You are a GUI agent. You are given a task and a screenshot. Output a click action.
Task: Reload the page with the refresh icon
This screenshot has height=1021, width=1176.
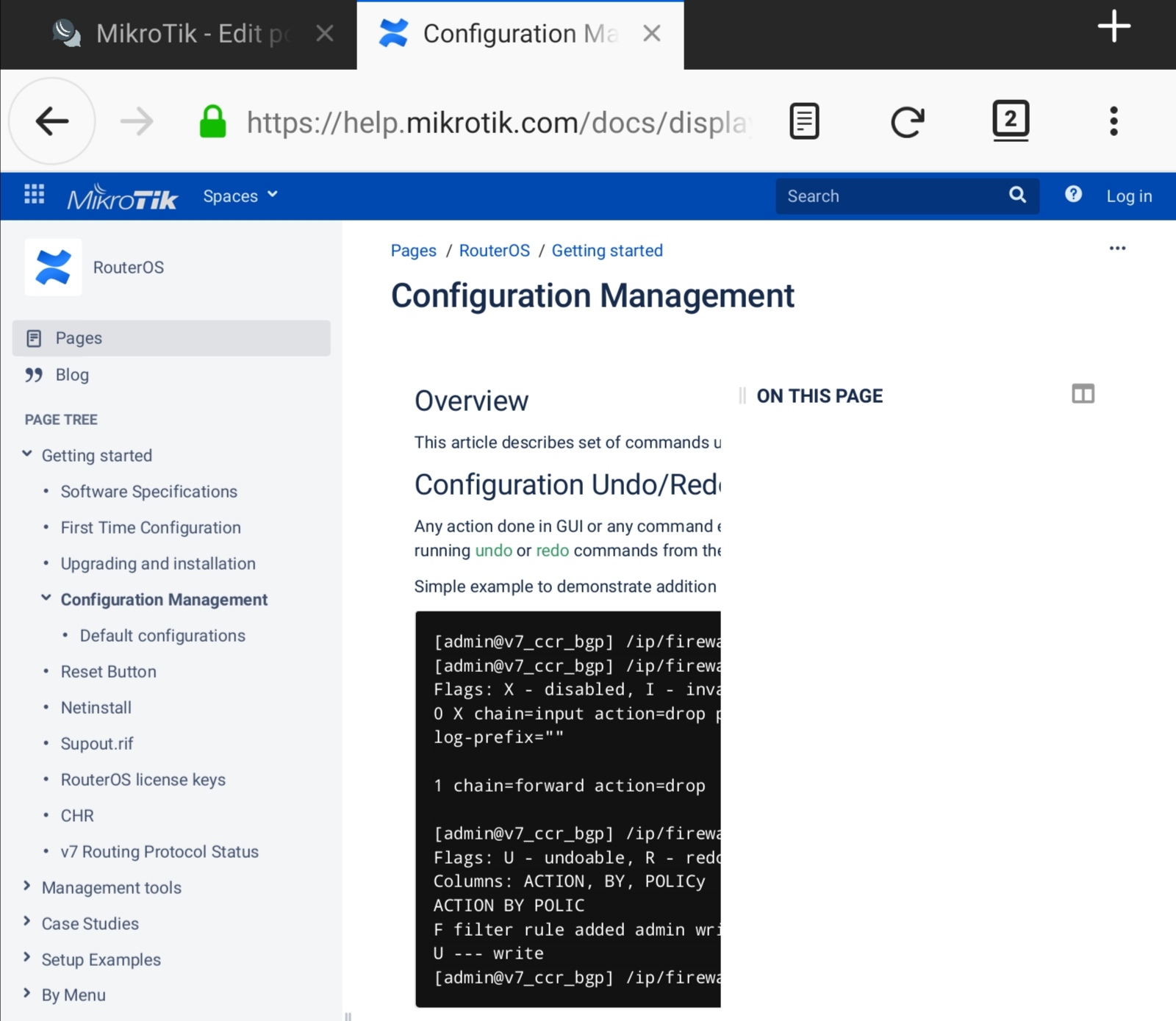907,121
